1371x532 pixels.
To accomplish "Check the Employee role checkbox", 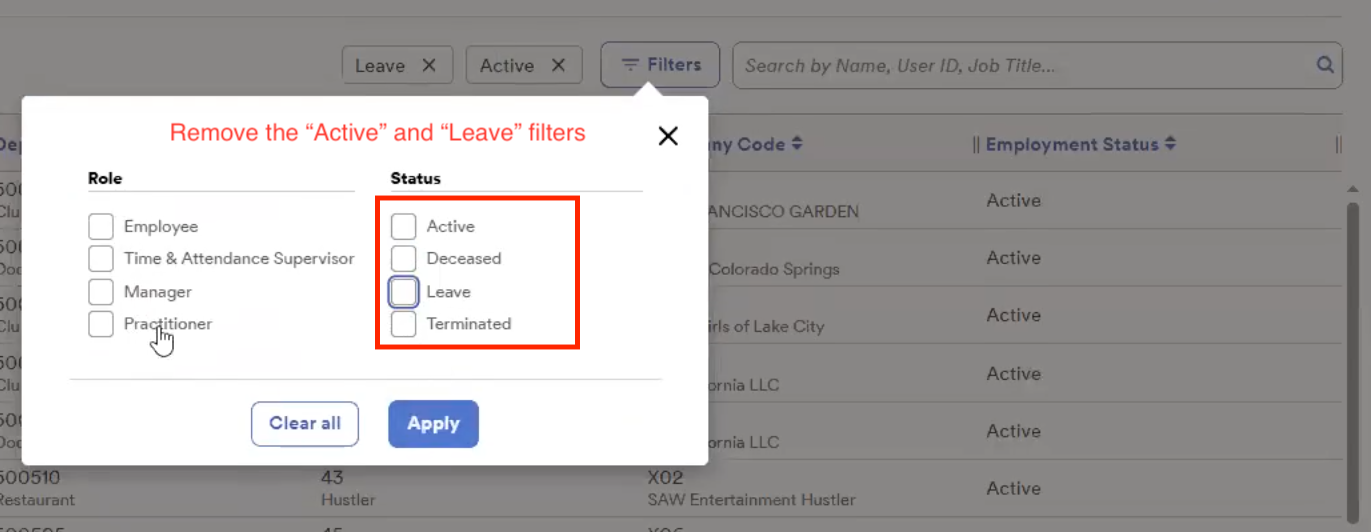I will click(x=101, y=227).
